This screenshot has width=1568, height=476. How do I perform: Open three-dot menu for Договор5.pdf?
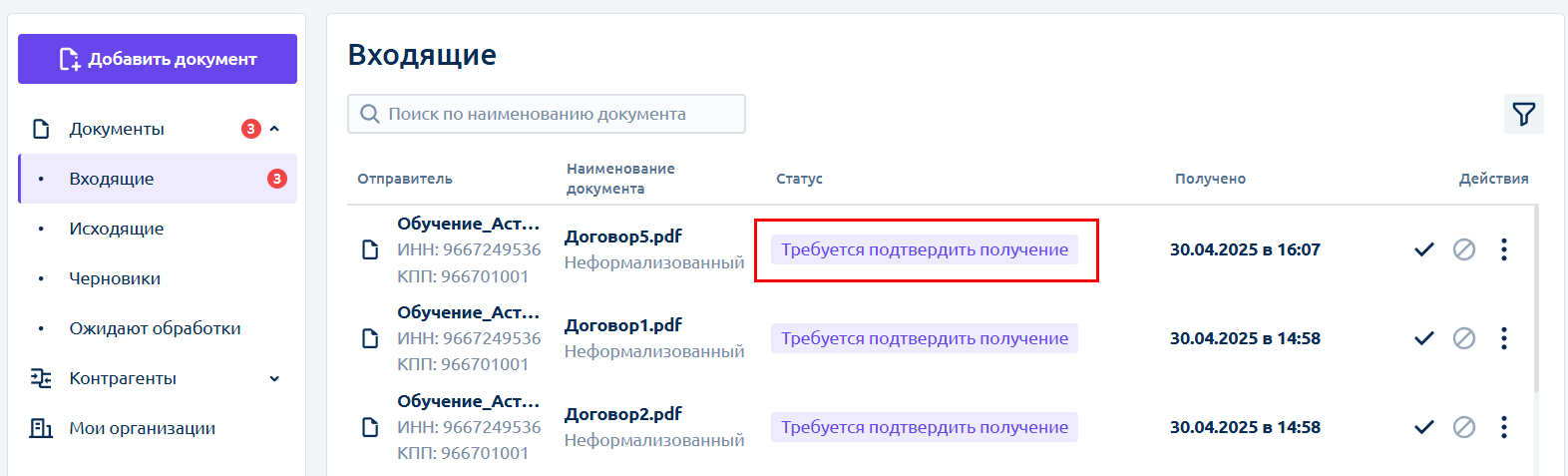coord(1504,249)
